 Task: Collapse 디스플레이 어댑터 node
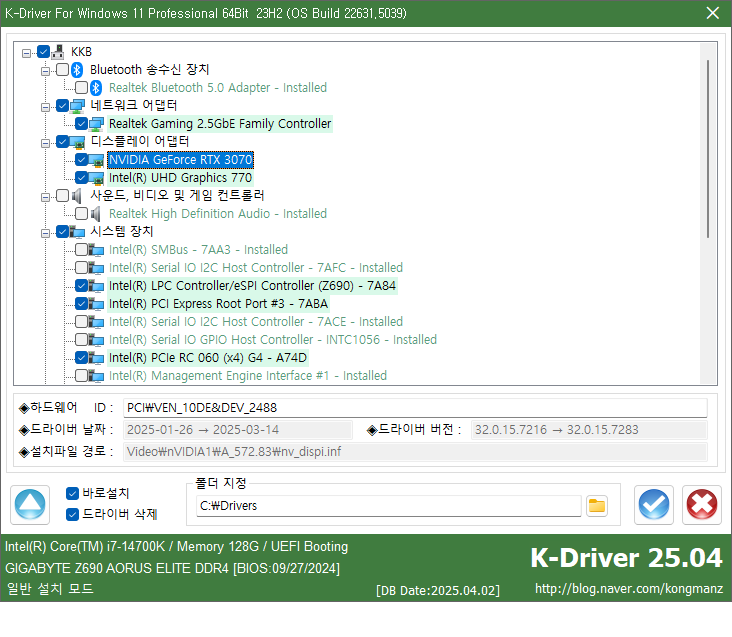pos(45,143)
